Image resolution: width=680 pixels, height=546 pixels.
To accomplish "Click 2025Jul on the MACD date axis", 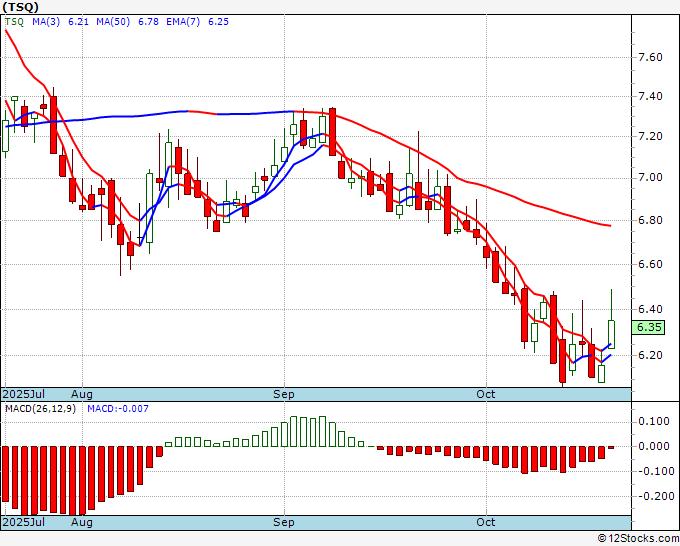I will [x=24, y=522].
